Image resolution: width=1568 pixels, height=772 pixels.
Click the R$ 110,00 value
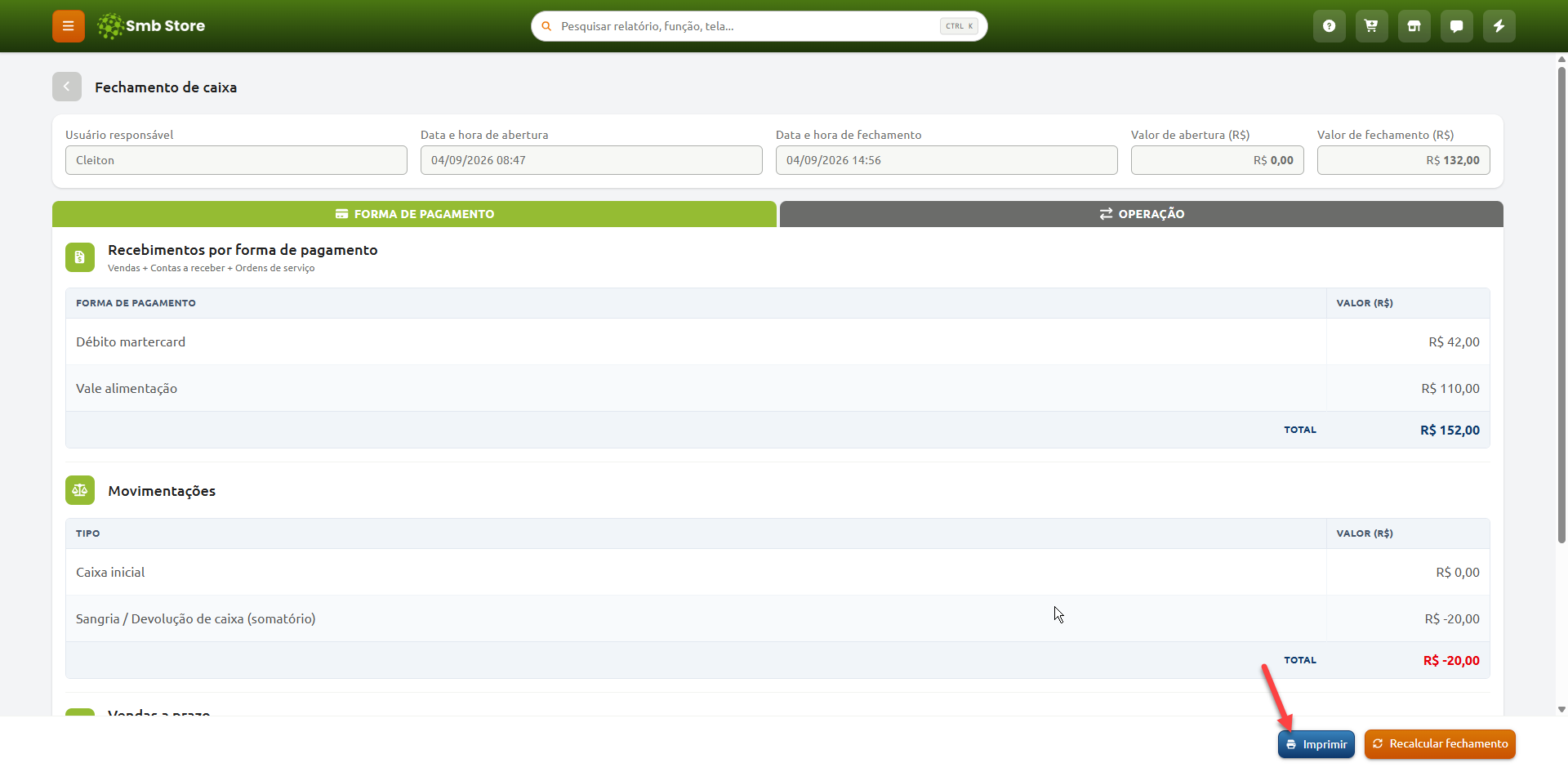coord(1450,389)
